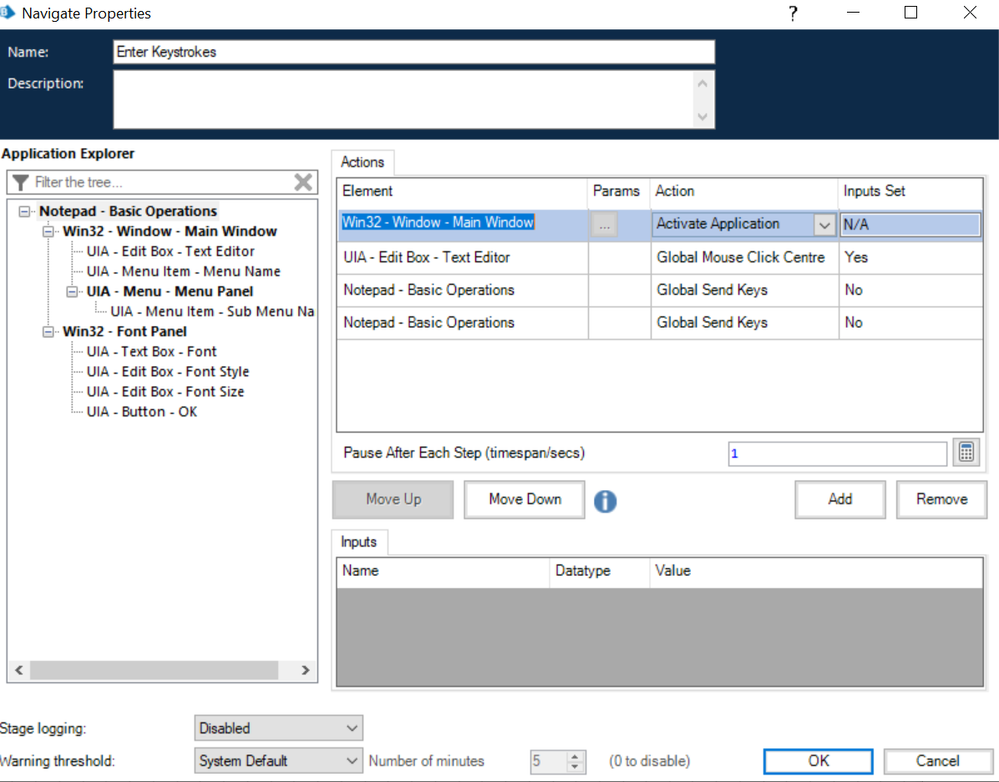This screenshot has height=782, width=999.
Task: Click the blue info icon beside Move Down
Action: [605, 500]
